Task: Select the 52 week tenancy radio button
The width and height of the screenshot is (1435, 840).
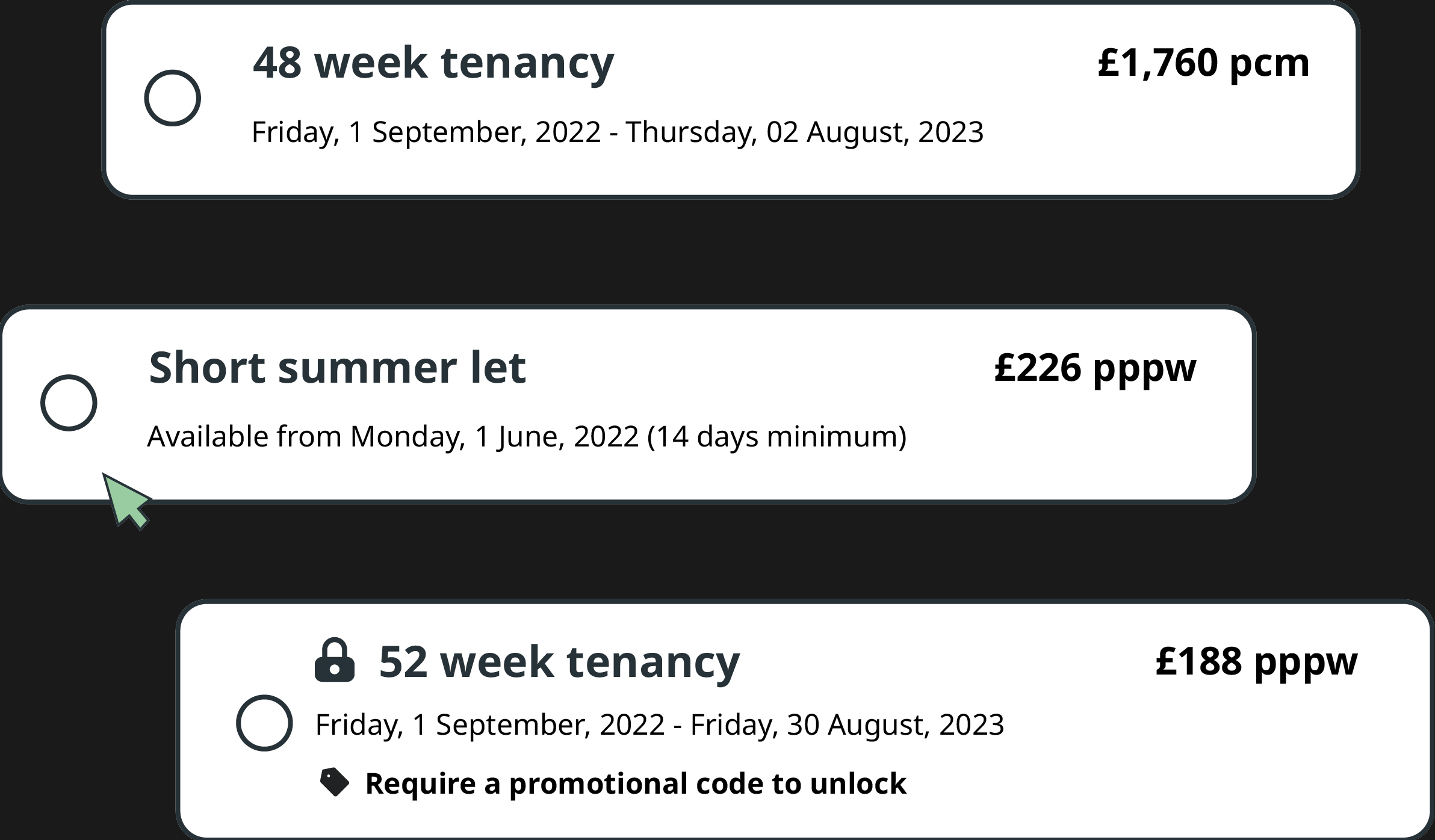Action: [x=264, y=723]
